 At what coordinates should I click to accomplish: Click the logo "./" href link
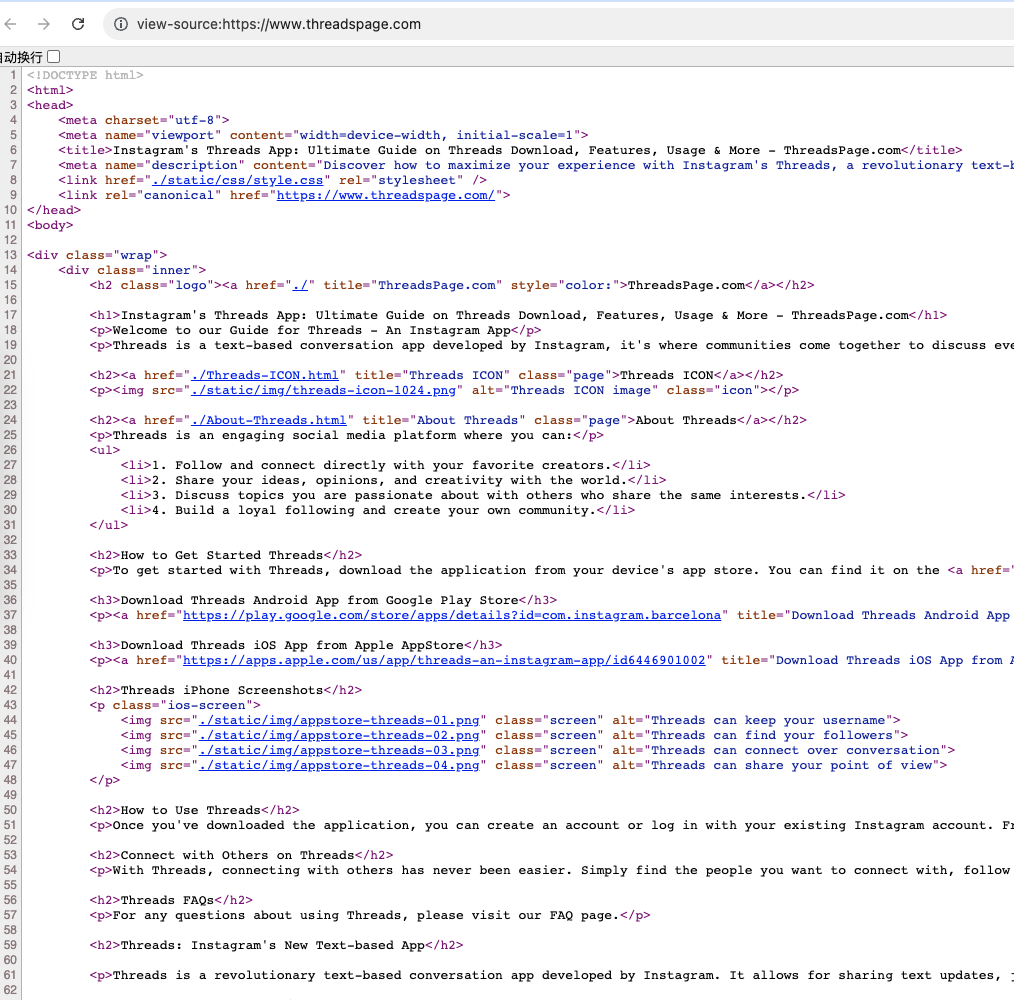coord(300,285)
